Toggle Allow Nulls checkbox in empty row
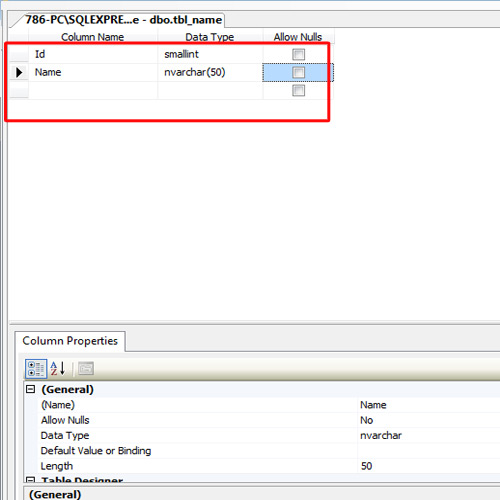This screenshot has width=500, height=500. [298, 90]
